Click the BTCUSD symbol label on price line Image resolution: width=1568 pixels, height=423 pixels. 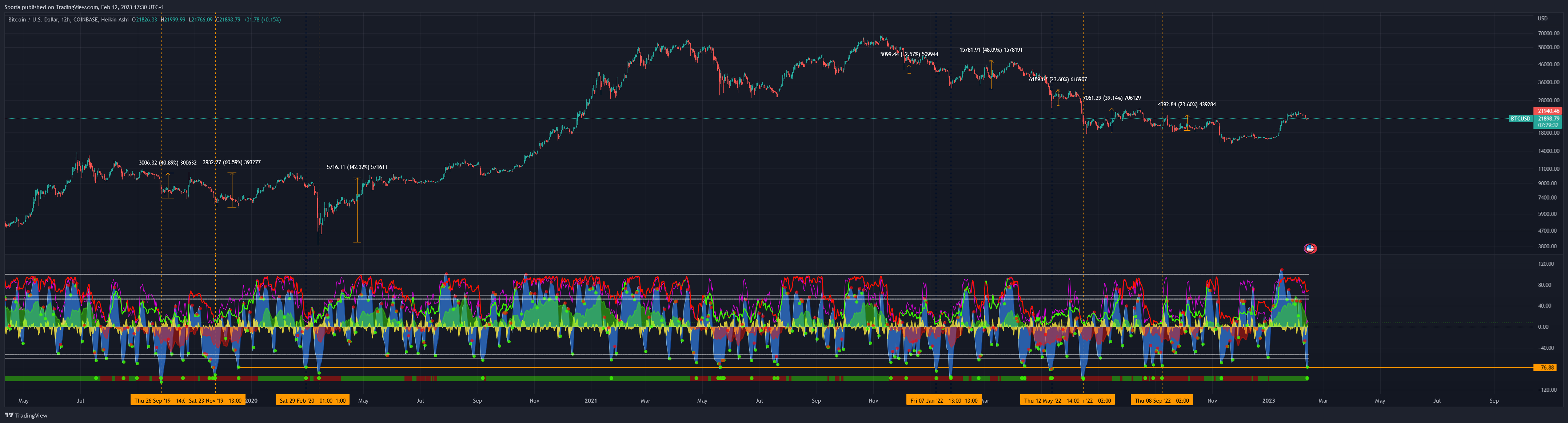[x=1520, y=119]
